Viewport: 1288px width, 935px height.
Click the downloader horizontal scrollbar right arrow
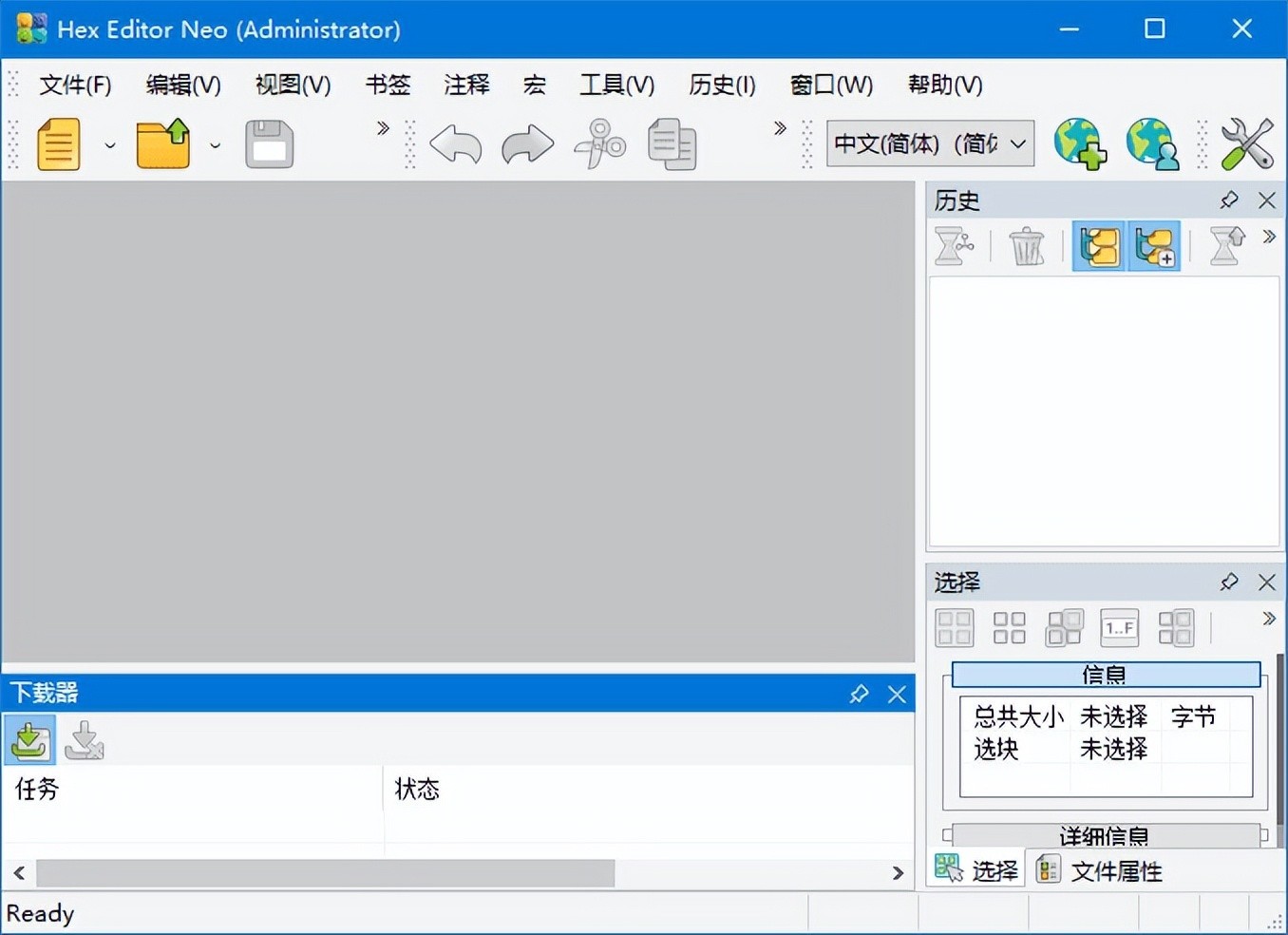(898, 872)
